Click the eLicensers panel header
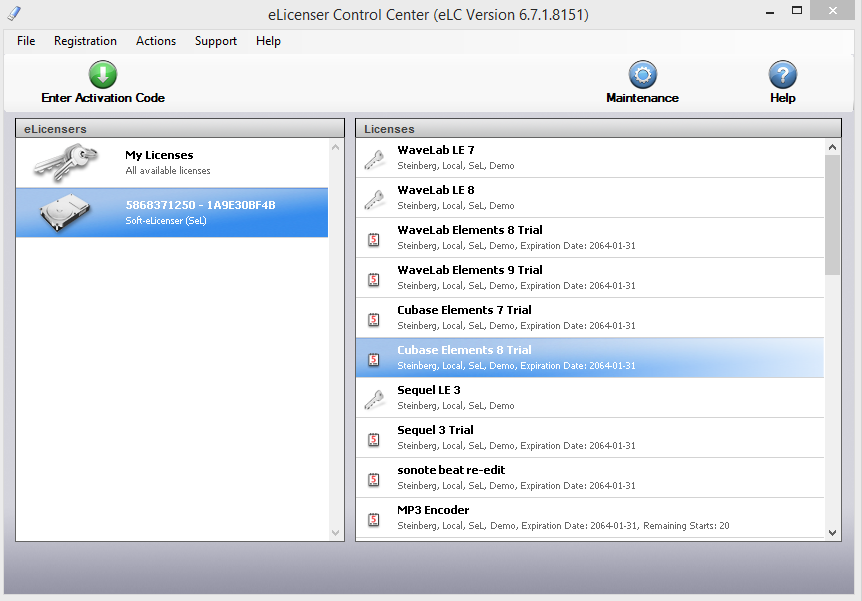The width and height of the screenshot is (862, 601). 180,129
